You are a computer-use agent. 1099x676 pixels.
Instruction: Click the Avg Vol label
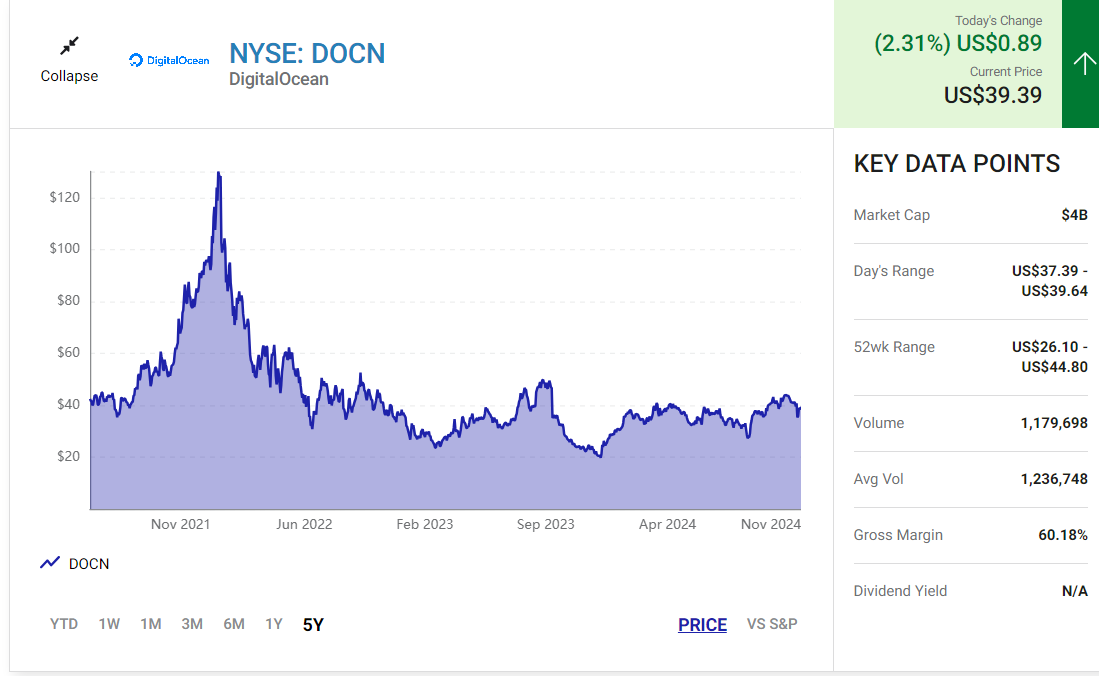click(x=878, y=479)
